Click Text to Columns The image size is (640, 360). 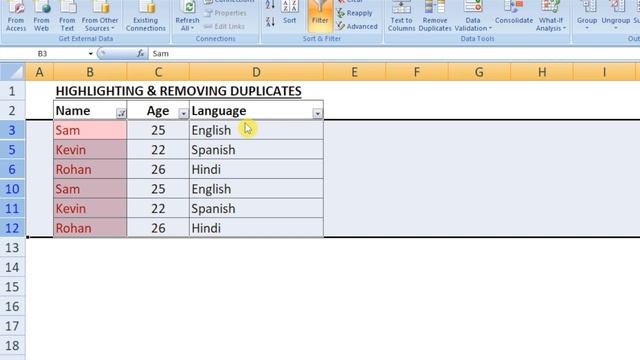[x=401, y=16]
